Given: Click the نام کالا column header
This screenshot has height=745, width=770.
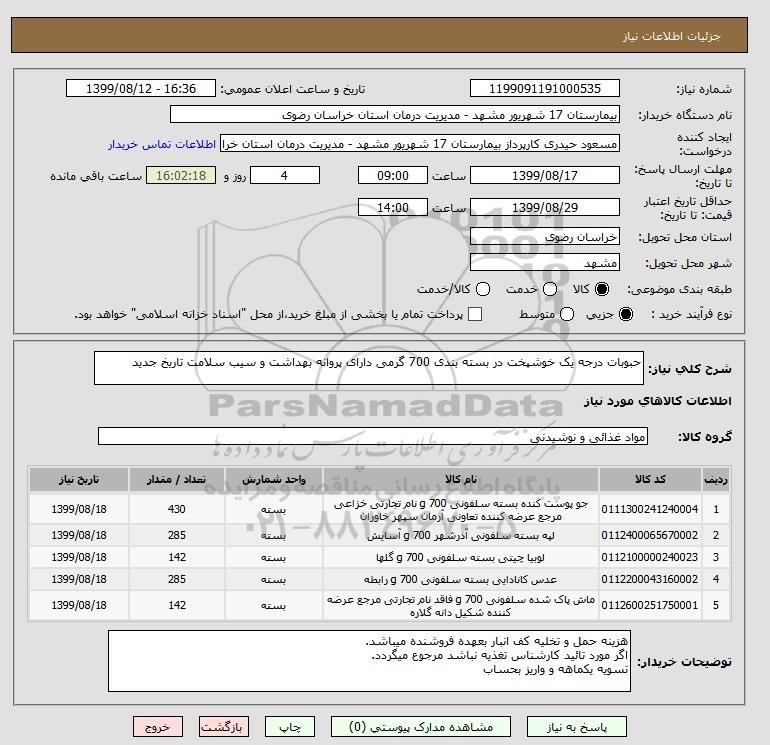Looking at the screenshot, I should pos(461,479).
